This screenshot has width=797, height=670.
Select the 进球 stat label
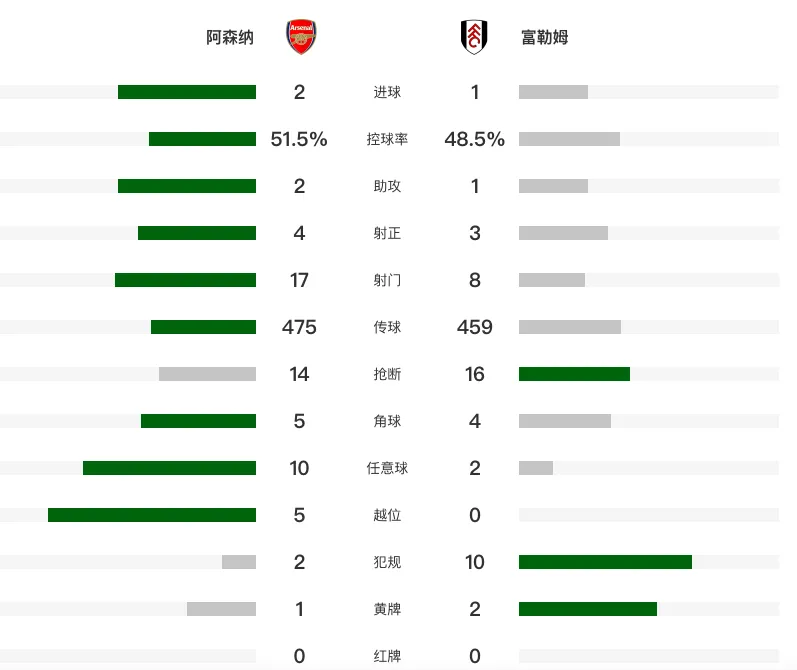[x=387, y=92]
